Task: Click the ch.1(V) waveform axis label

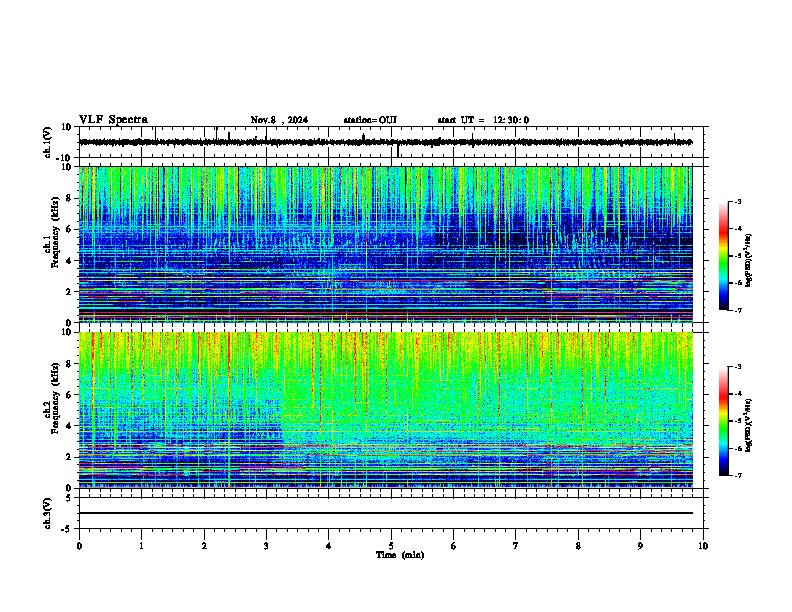Action: [x=47, y=142]
